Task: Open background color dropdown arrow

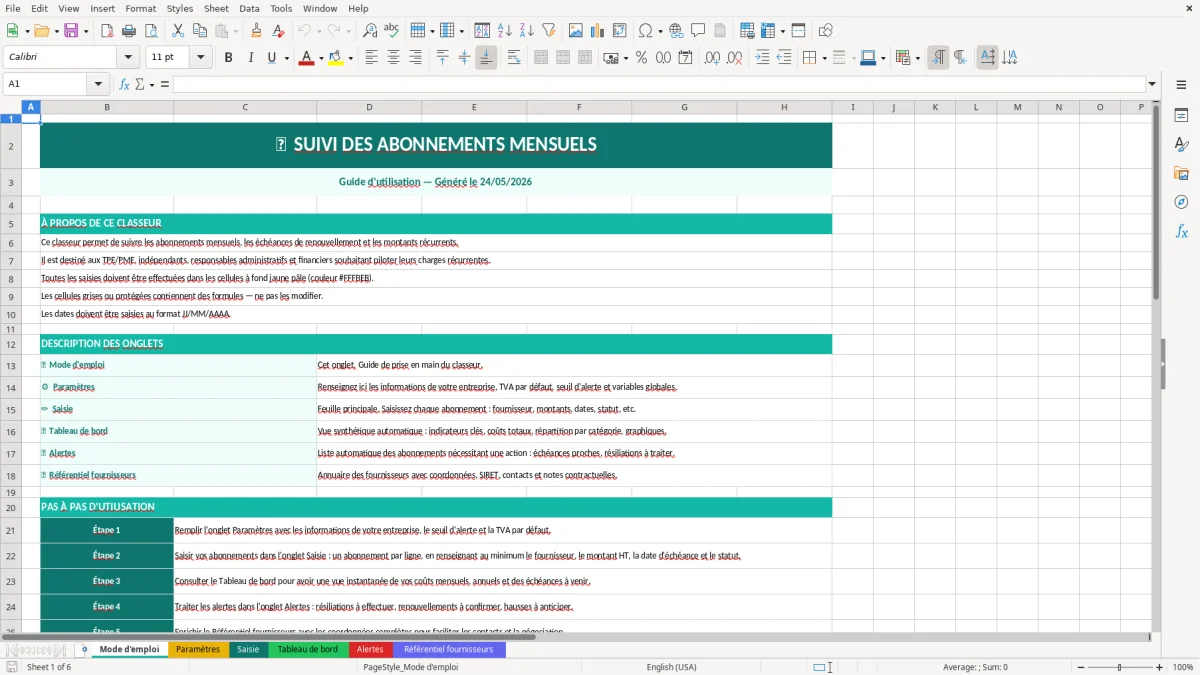Action: [x=350, y=58]
